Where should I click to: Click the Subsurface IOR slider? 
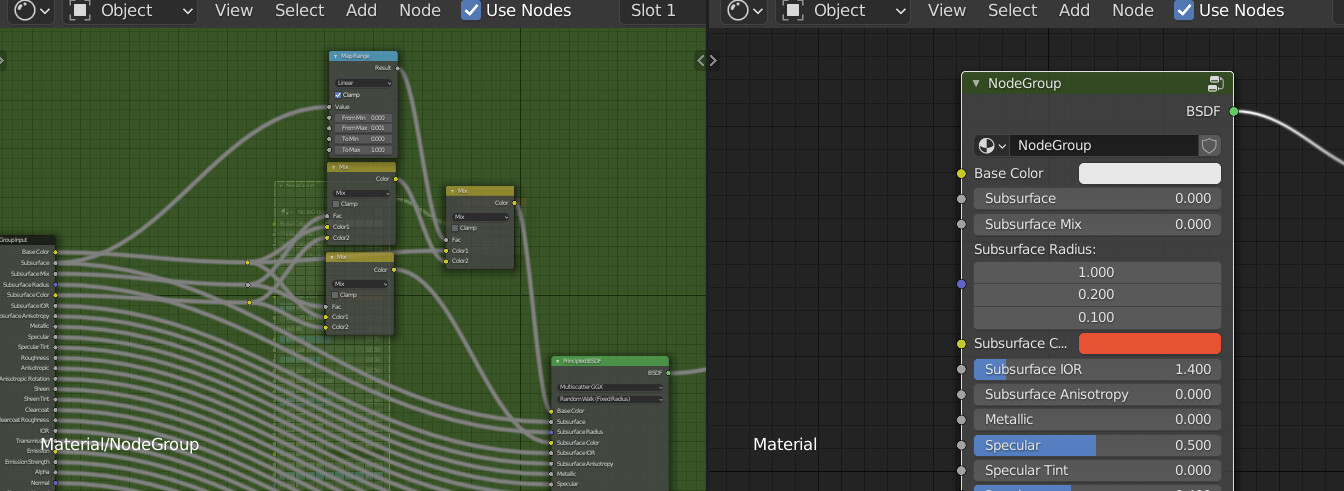1097,369
